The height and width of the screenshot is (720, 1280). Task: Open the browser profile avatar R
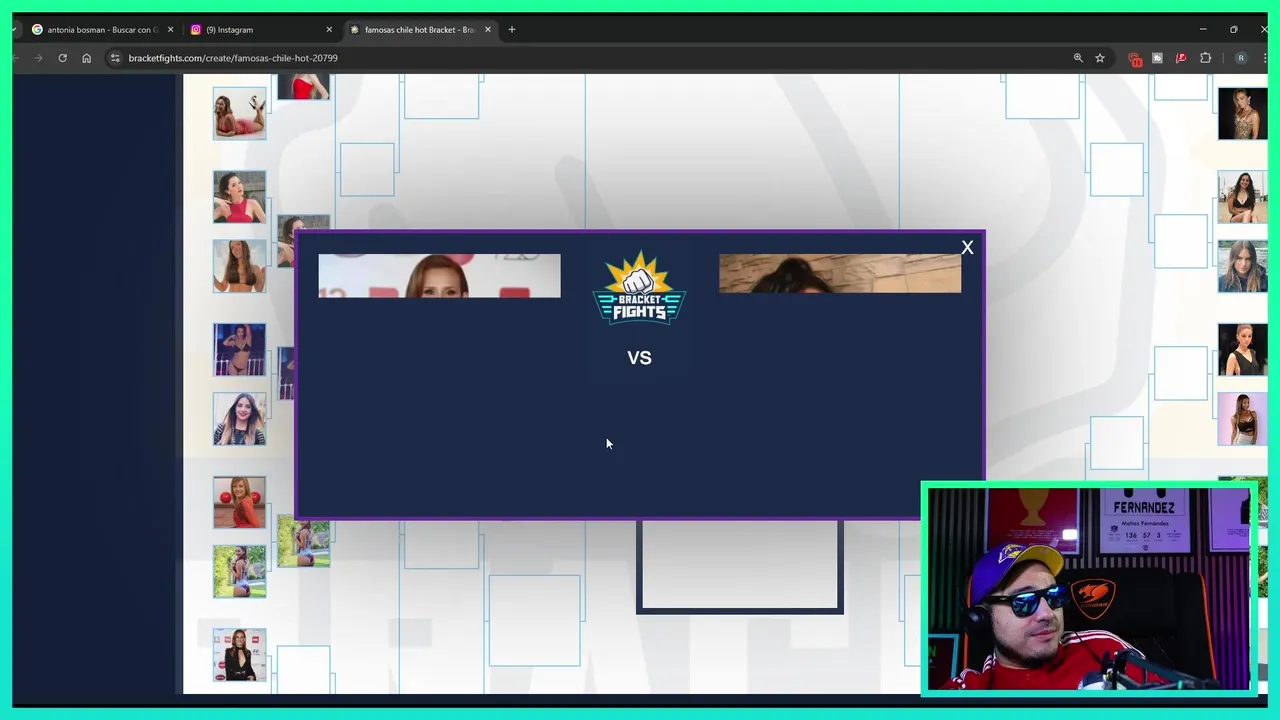[1241, 58]
